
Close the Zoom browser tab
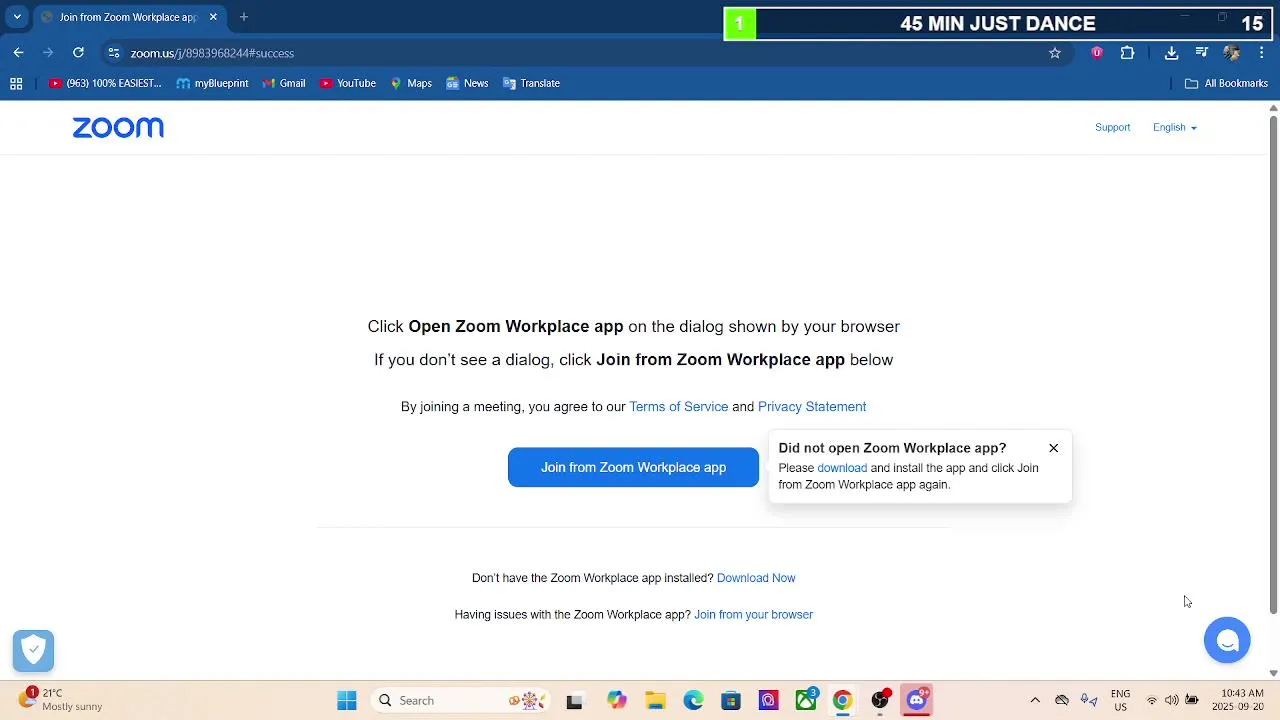pos(213,17)
